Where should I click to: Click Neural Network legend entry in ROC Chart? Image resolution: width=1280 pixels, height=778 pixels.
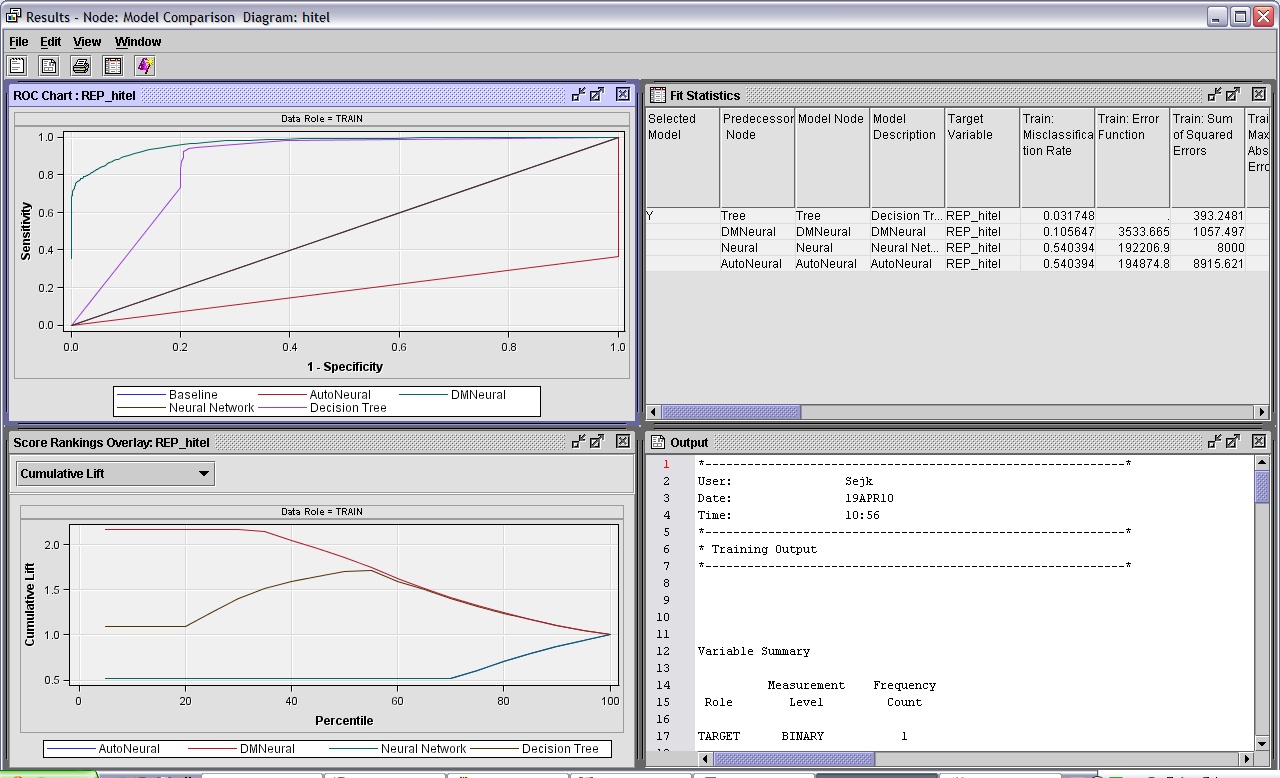point(187,408)
